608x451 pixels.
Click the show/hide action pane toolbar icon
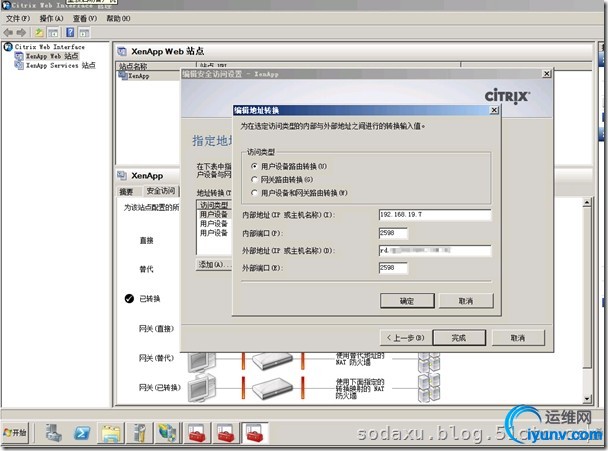pos(84,33)
